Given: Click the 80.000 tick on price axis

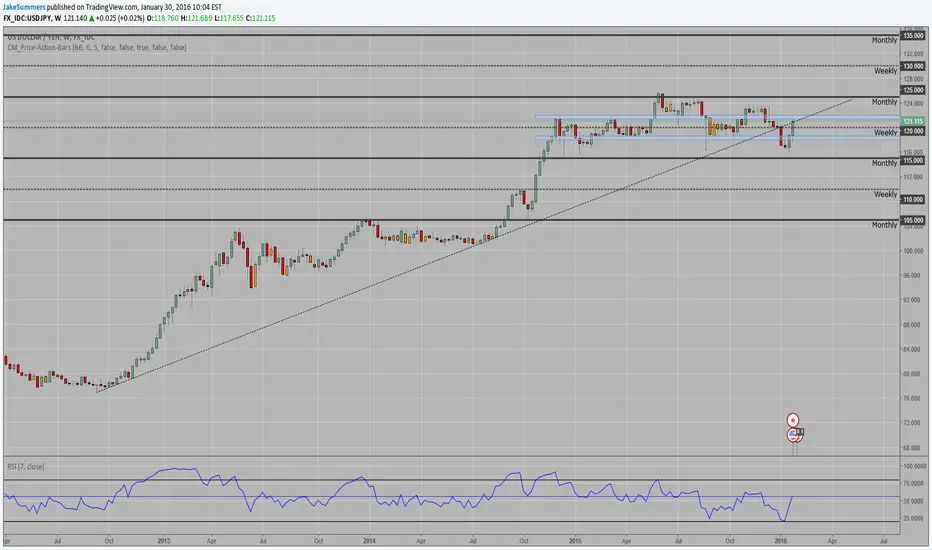Looking at the screenshot, I should 914,374.
